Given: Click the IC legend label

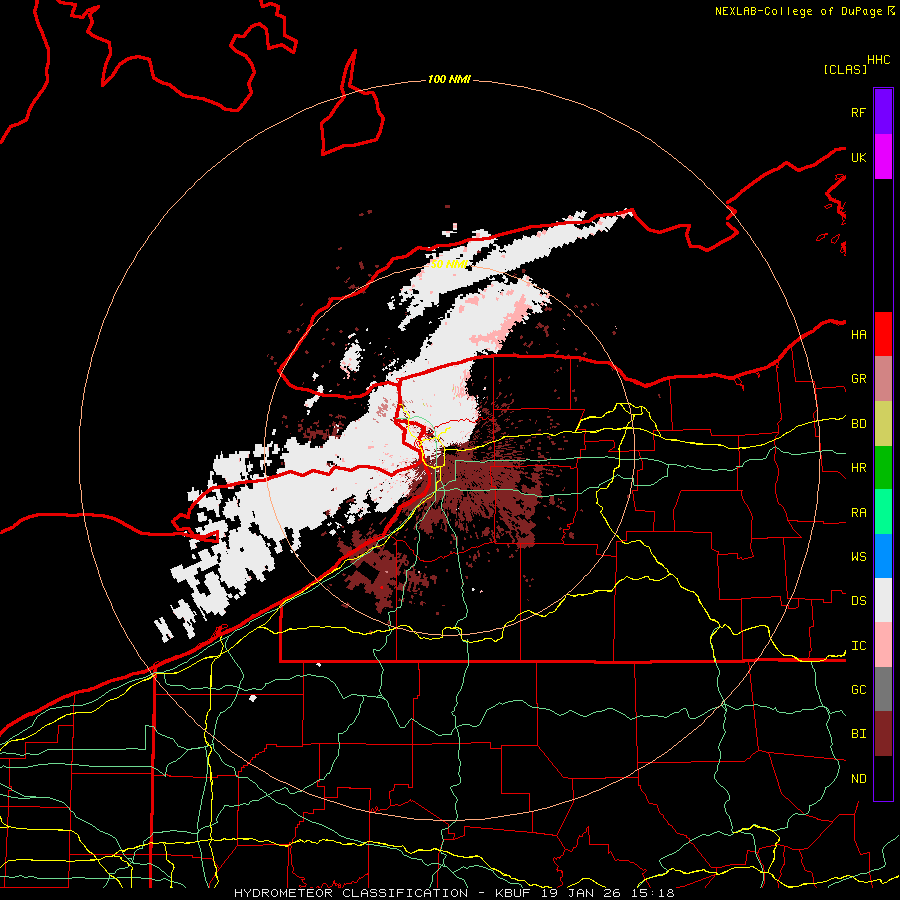Looking at the screenshot, I should 858,646.
